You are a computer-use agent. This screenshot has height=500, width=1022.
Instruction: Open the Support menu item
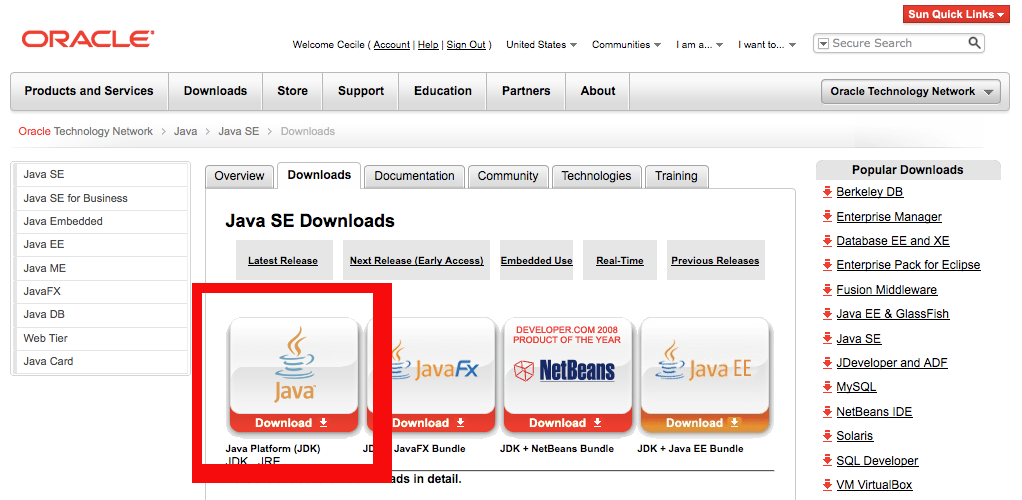360,91
